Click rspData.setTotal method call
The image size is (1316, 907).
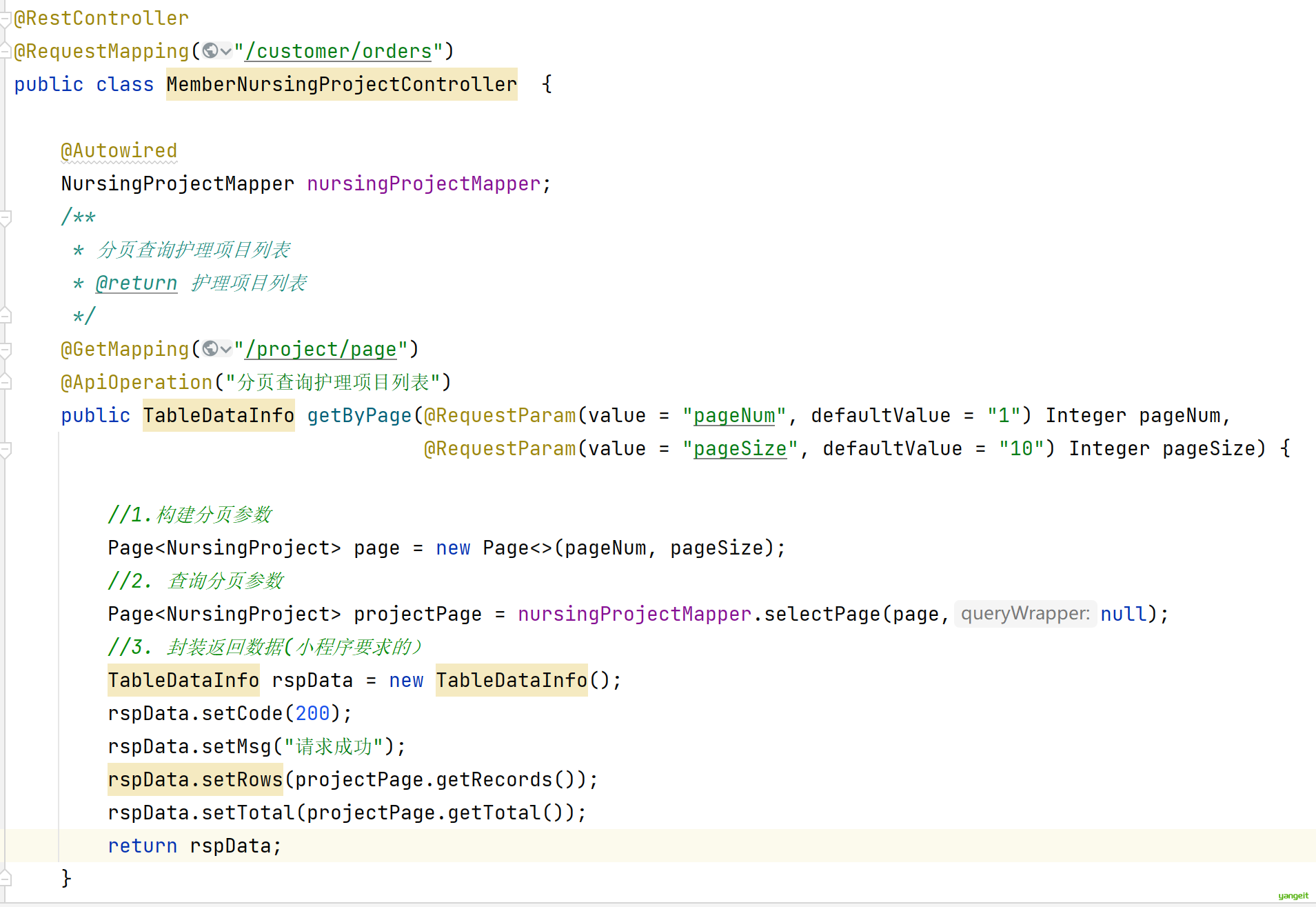coord(201,813)
